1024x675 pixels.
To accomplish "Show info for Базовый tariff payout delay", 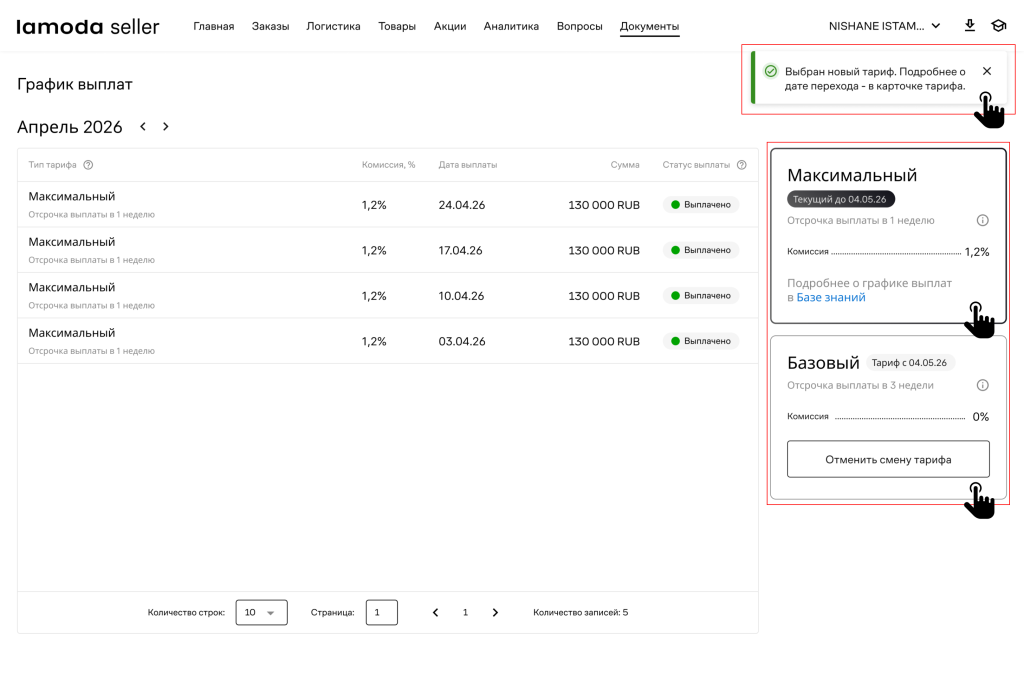I will click(x=982, y=385).
